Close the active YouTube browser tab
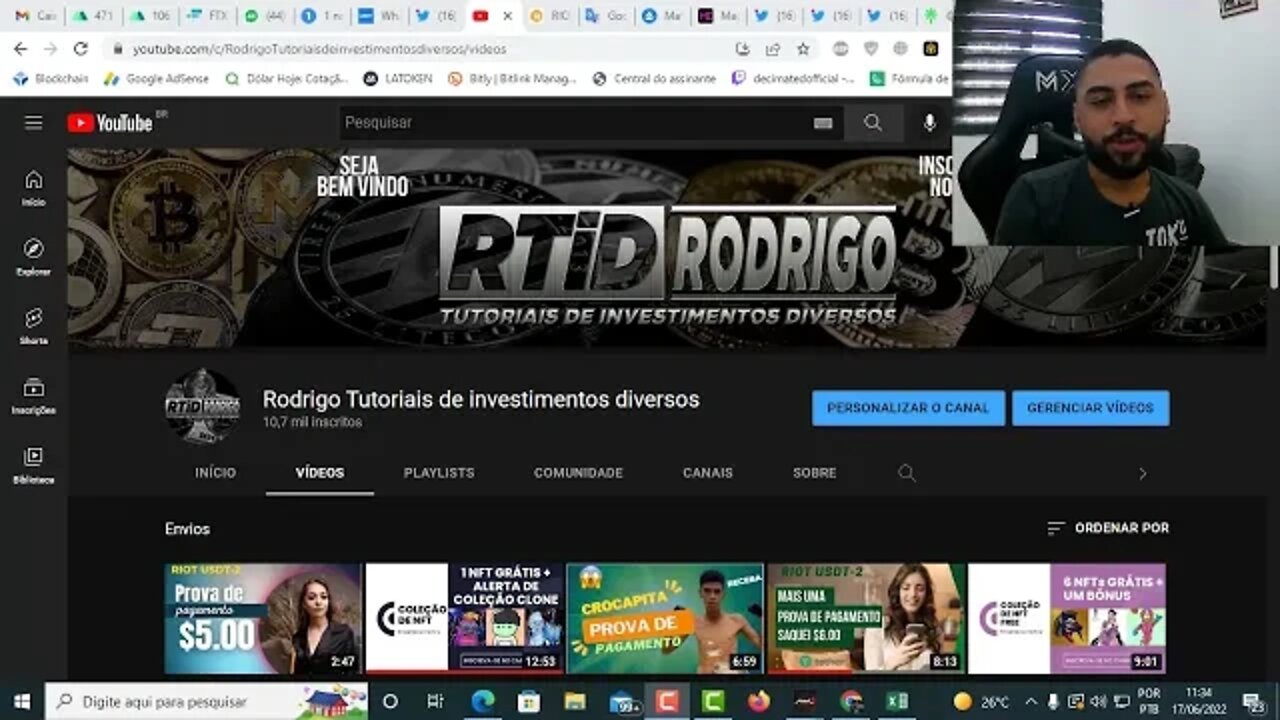Viewport: 1280px width, 720px height. (508, 16)
